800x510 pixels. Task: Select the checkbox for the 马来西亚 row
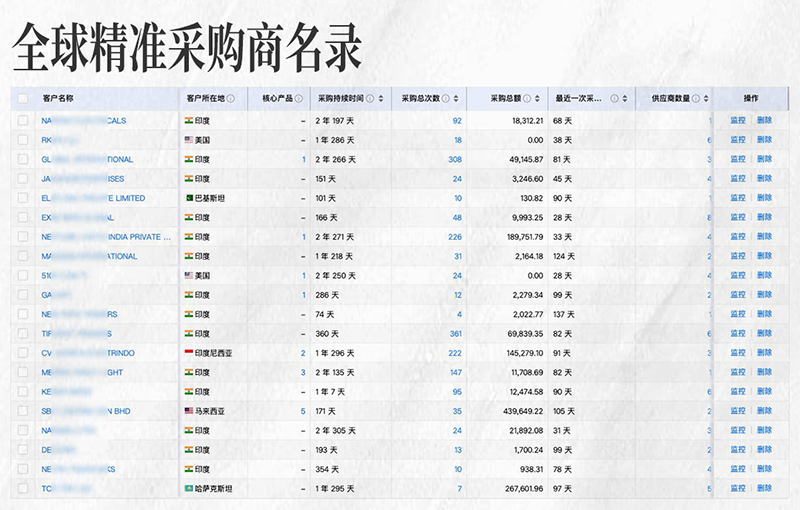pos(23,411)
